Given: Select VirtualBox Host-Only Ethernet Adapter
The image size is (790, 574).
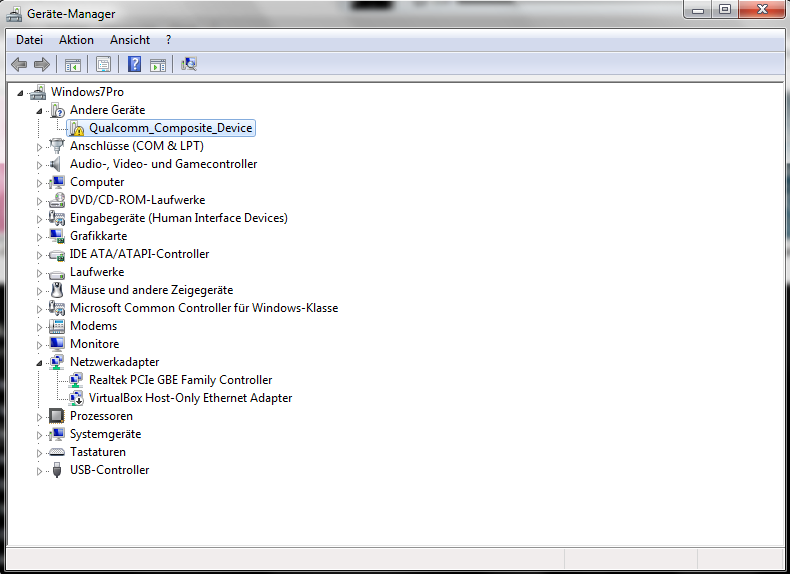Looking at the screenshot, I should click(190, 398).
